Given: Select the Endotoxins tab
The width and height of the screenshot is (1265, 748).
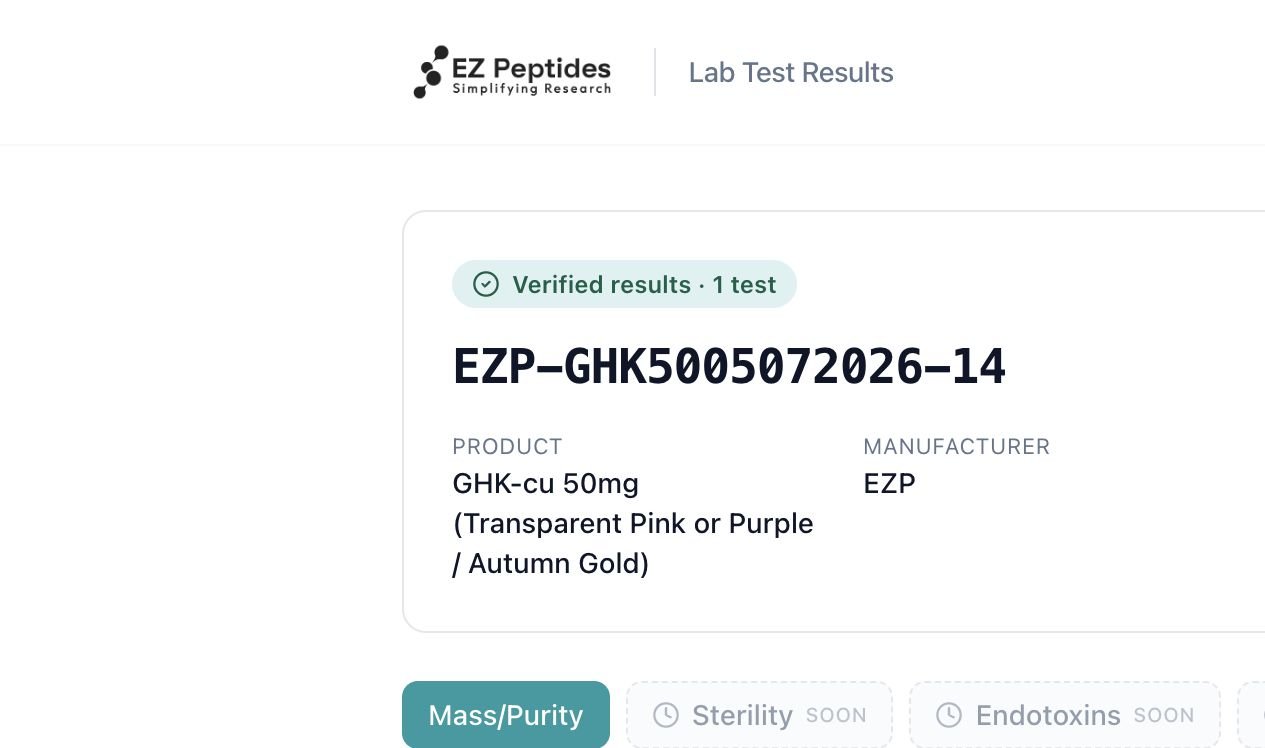Looking at the screenshot, I should click(1065, 715).
